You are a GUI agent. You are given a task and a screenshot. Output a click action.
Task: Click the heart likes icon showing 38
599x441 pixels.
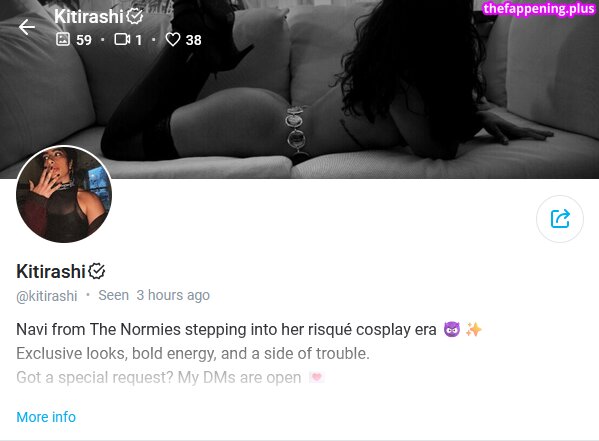[173, 39]
